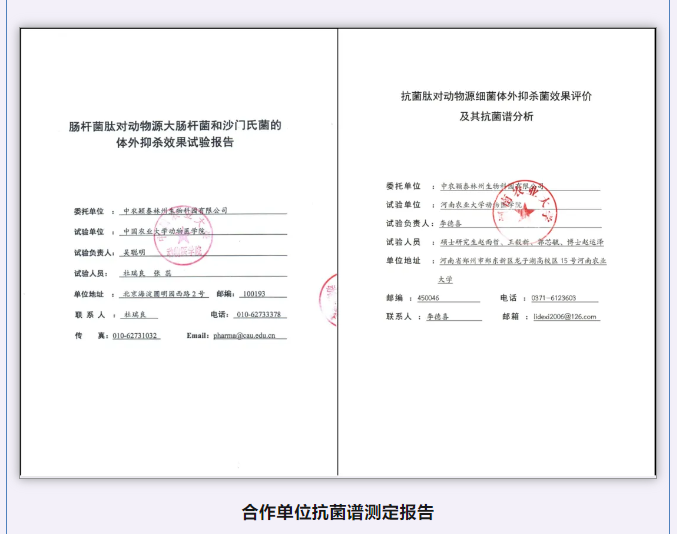677x534 pixels.
Task: Click the subtitle 及其抗菌谱分析
Action: click(496, 116)
